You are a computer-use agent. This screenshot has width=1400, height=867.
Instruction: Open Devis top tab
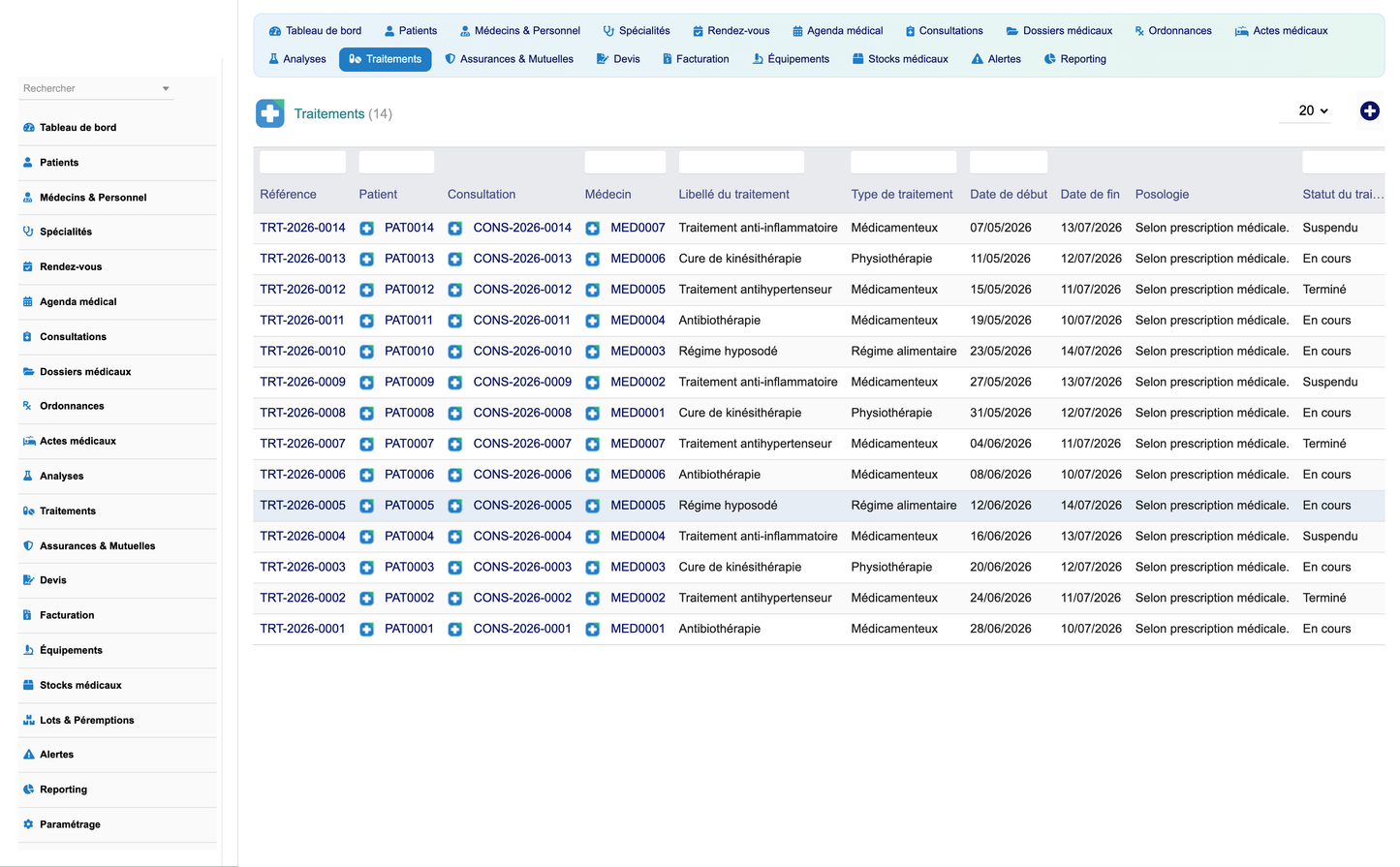(x=618, y=59)
